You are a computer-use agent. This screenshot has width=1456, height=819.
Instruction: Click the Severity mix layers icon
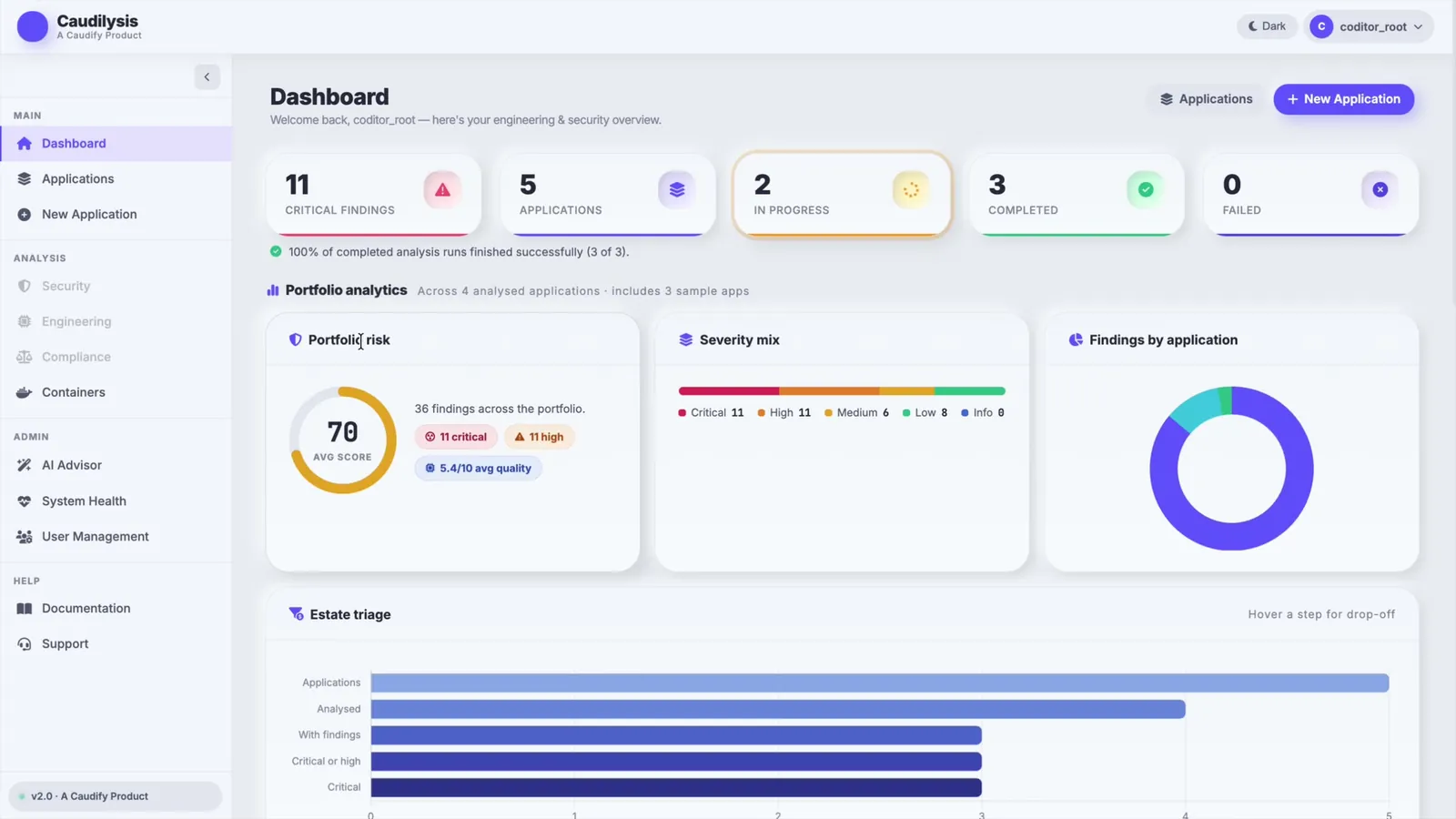(x=686, y=340)
